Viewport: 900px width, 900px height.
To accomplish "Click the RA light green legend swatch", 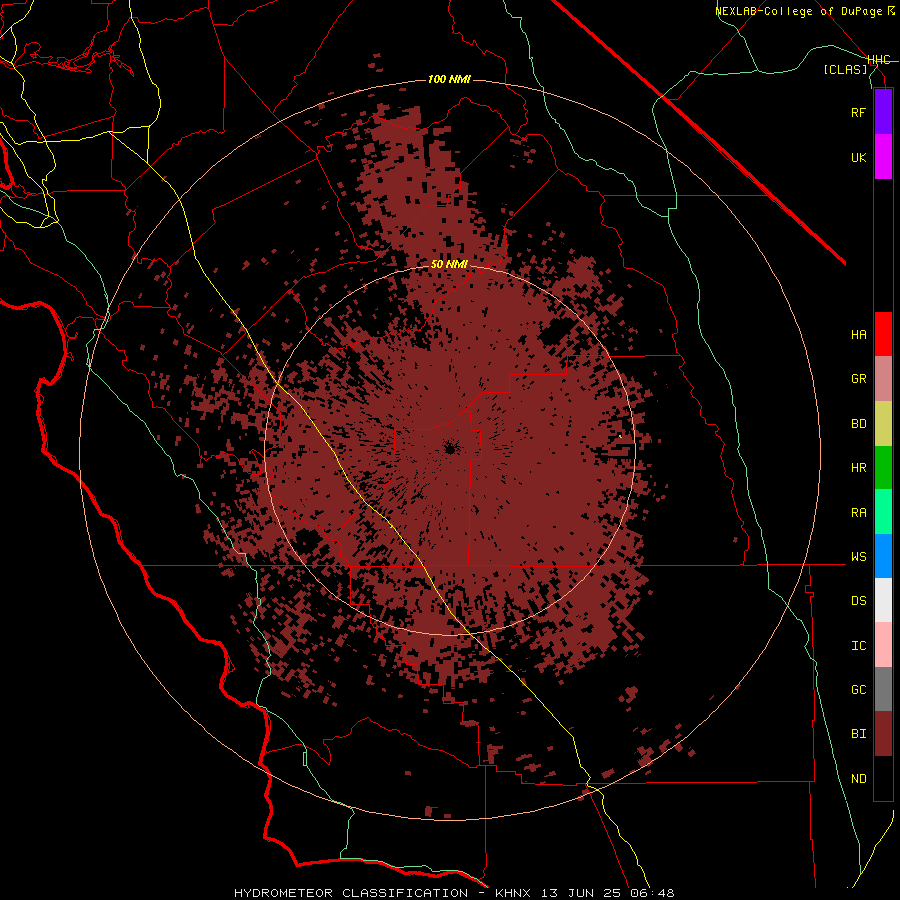I will click(x=883, y=512).
